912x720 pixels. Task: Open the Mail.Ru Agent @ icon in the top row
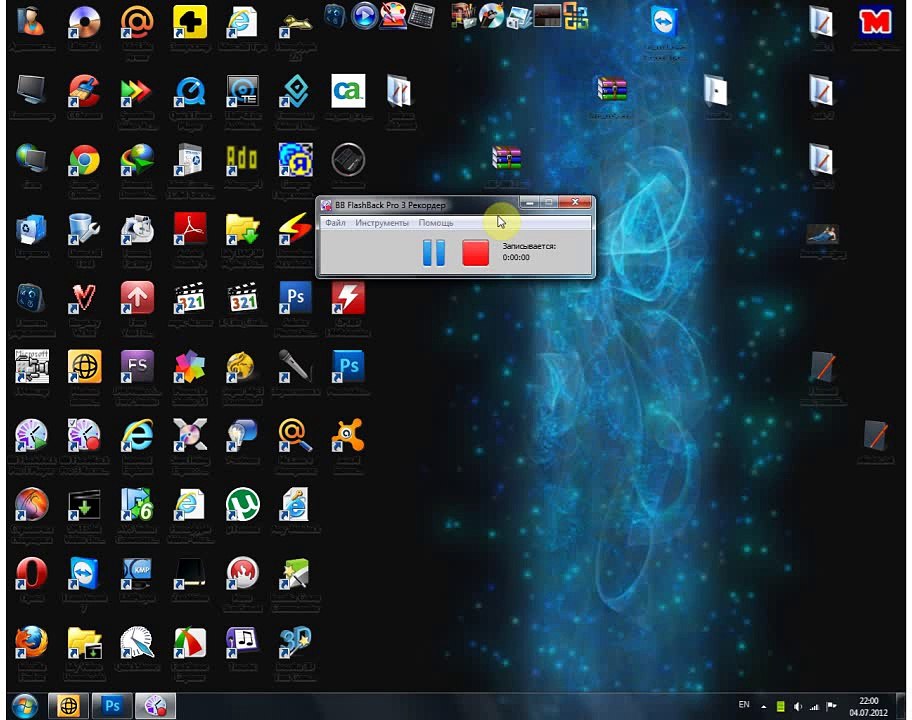[x=137, y=22]
